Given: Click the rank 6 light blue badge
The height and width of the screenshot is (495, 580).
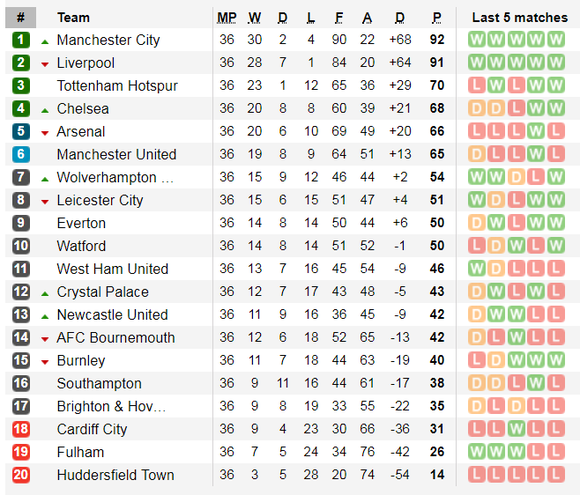Looking at the screenshot, I should 21,154.
